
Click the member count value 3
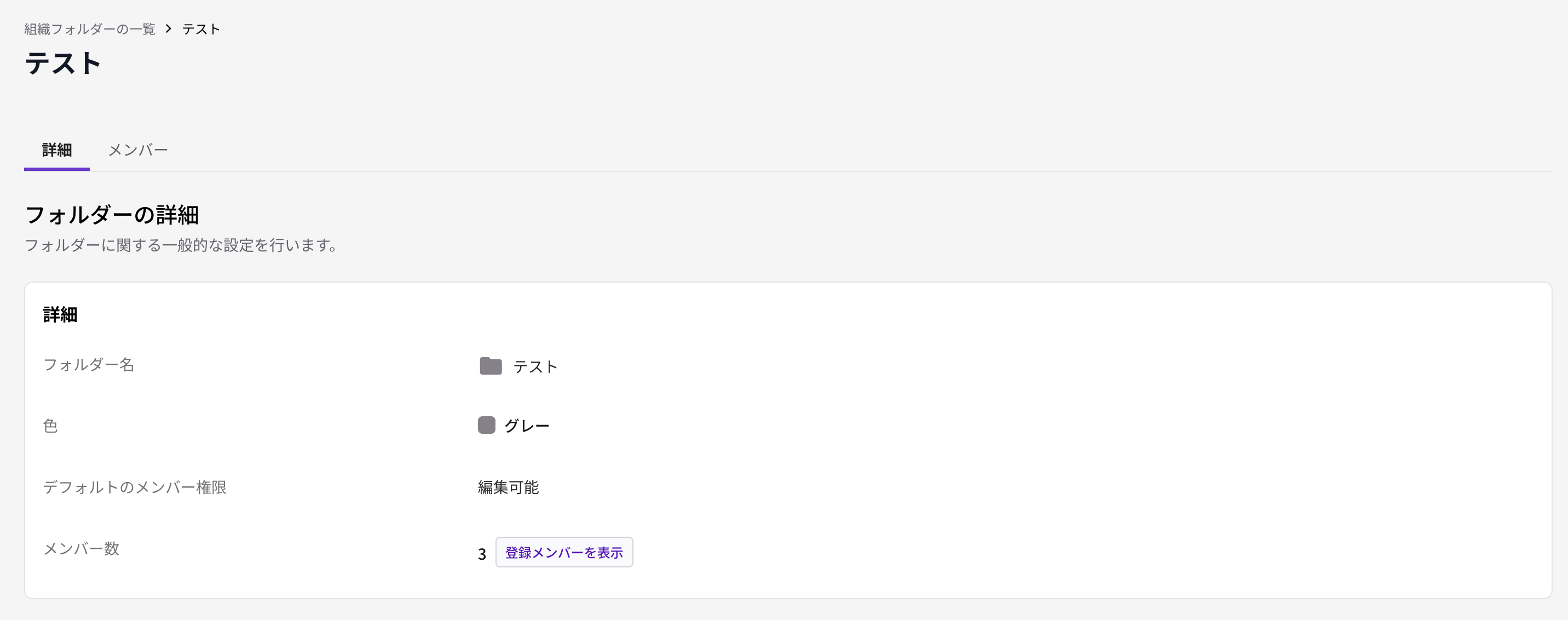[482, 554]
